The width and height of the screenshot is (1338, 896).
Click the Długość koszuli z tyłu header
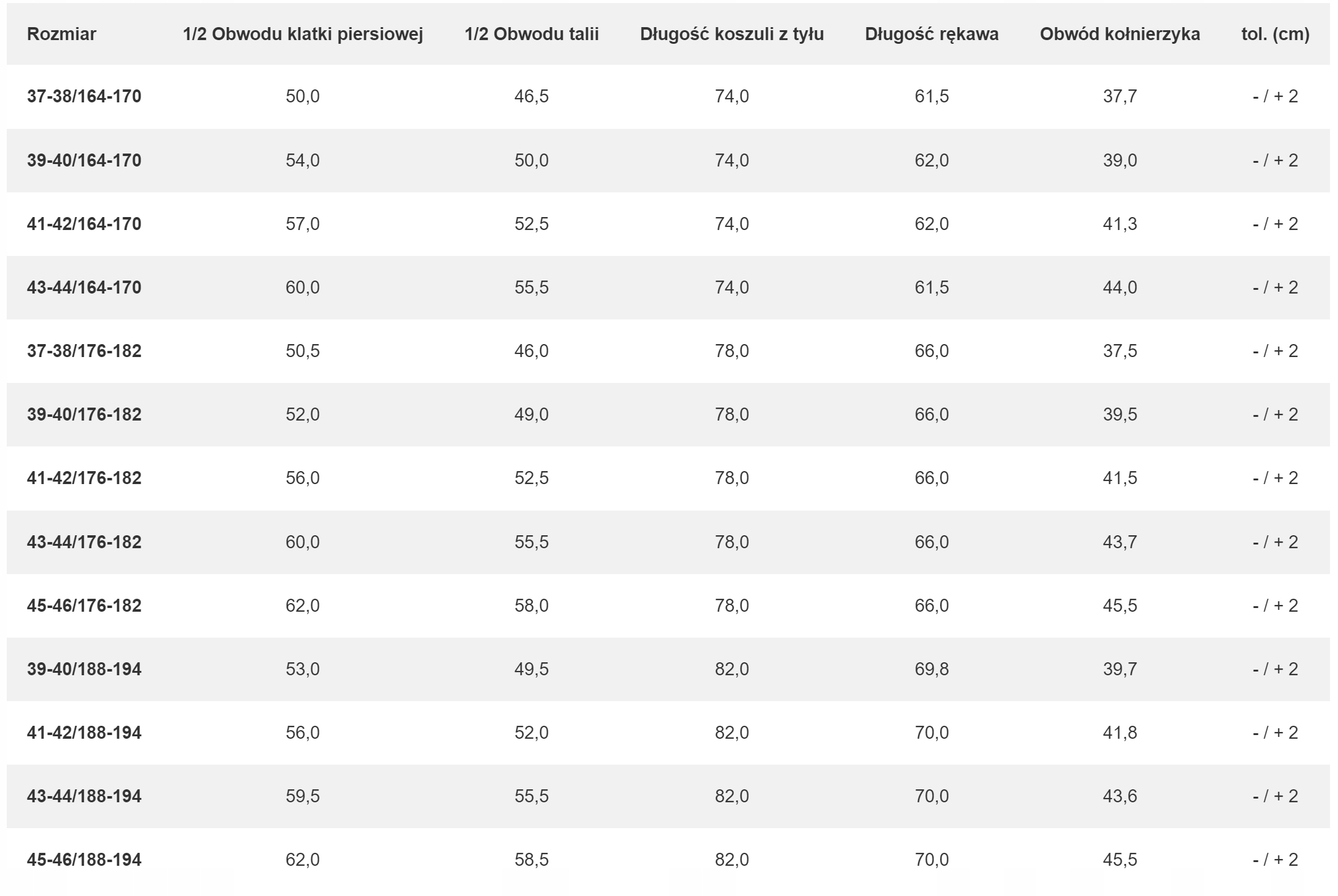click(732, 34)
